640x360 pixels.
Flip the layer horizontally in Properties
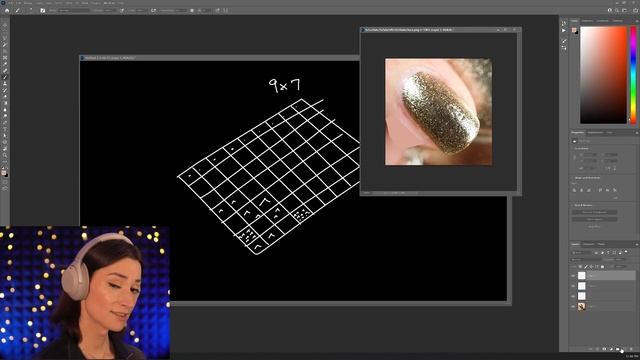point(608,168)
